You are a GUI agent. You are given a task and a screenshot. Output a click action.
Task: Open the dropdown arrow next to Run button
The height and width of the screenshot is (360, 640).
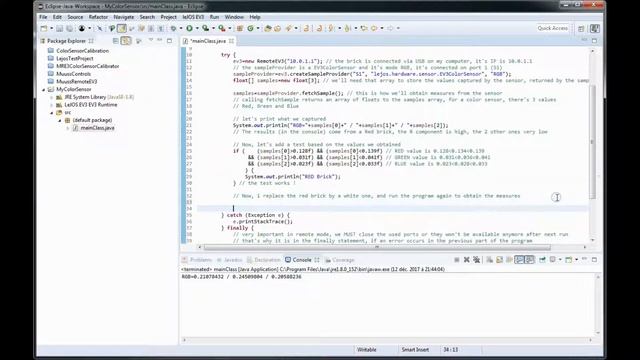[197, 28]
